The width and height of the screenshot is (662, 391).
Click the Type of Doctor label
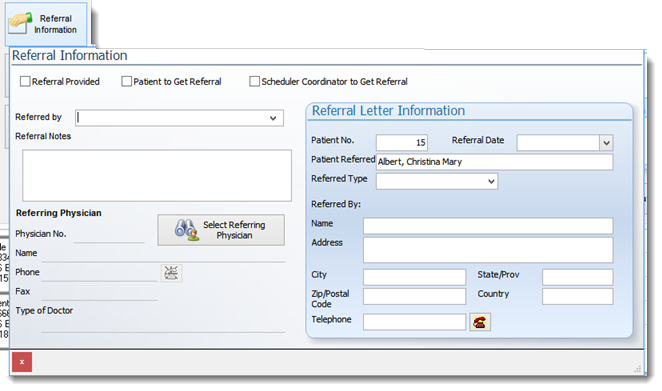[x=44, y=310]
